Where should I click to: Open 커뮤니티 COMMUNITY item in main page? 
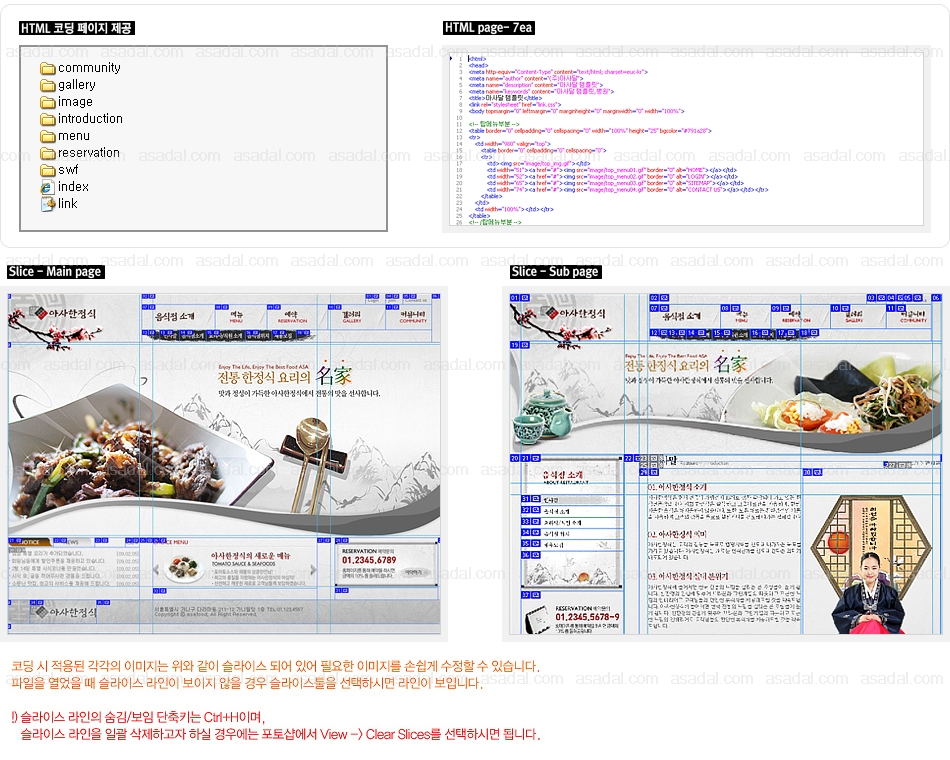413,316
